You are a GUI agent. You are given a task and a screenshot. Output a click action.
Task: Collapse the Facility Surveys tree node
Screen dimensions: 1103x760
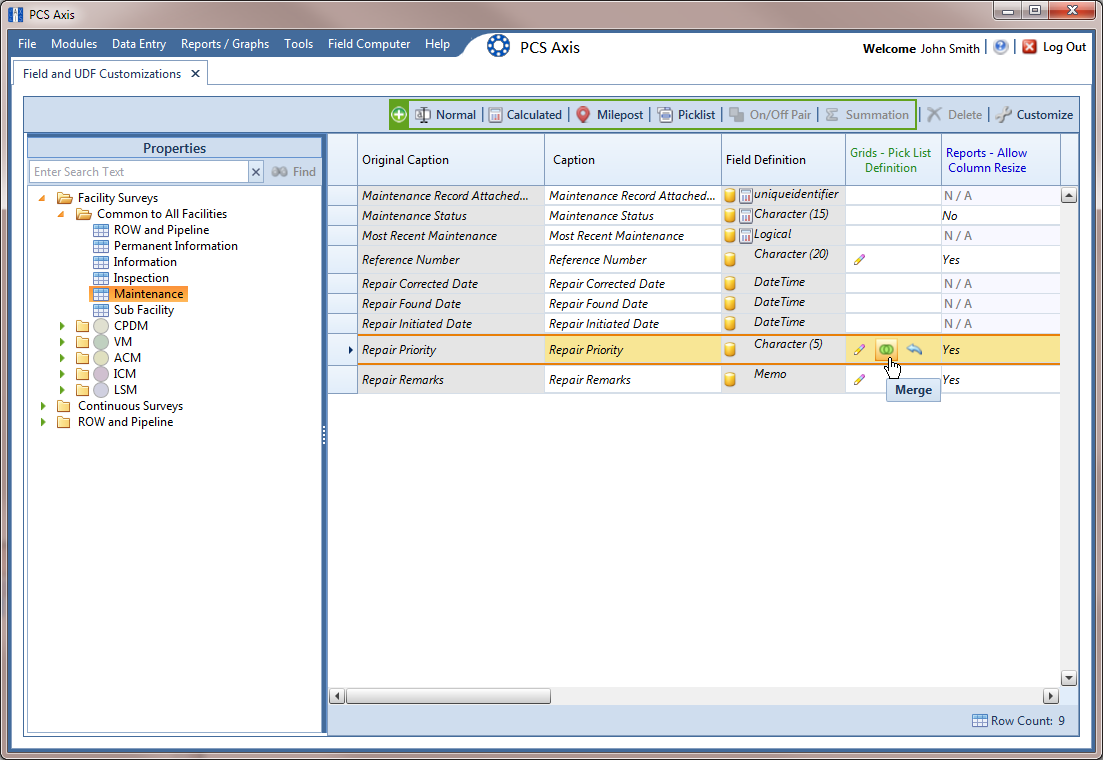42,198
